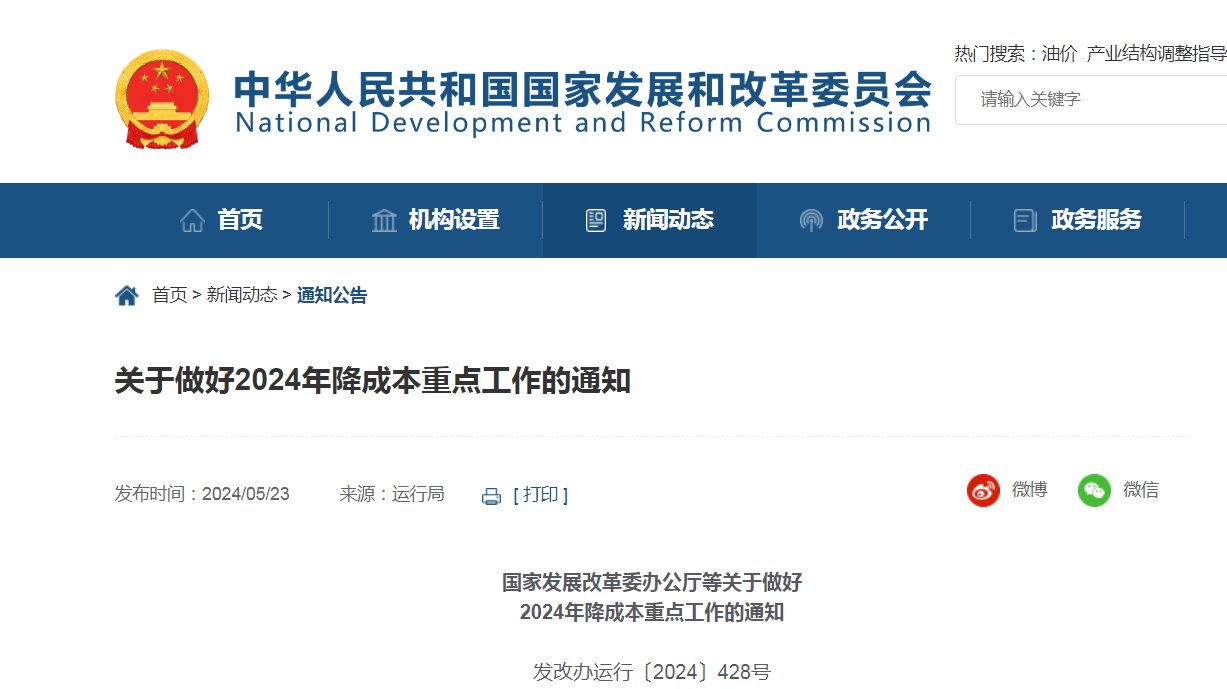The image size is (1227, 689).
Task: Click the home icon in the navigation bar
Action: click(192, 220)
